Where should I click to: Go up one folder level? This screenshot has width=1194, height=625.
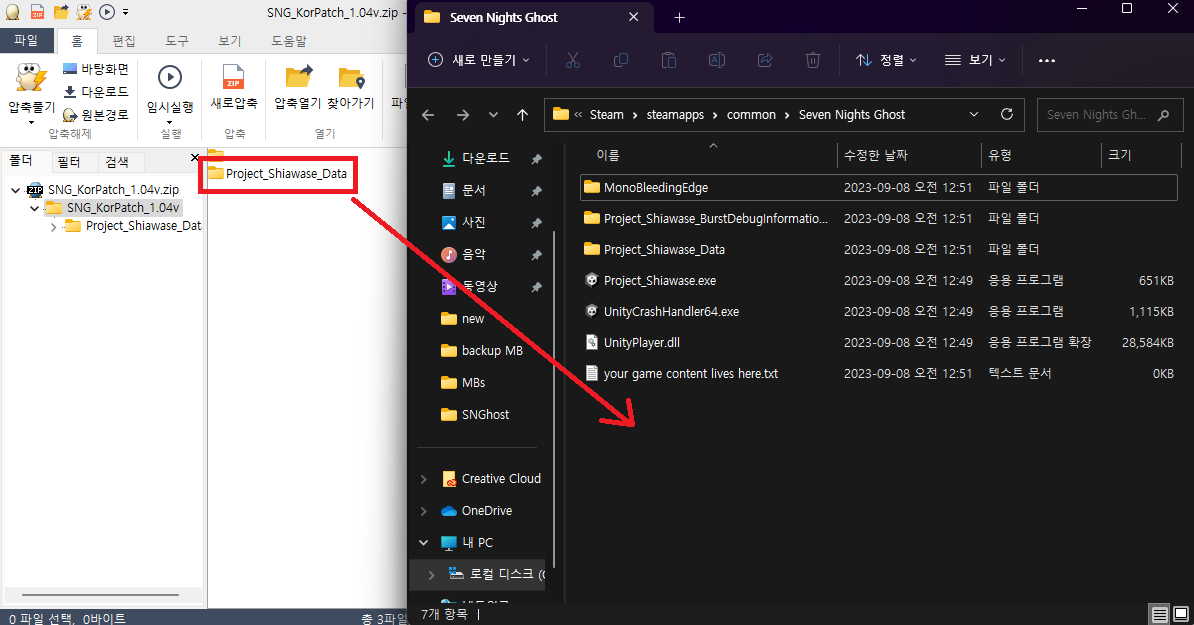click(x=522, y=115)
